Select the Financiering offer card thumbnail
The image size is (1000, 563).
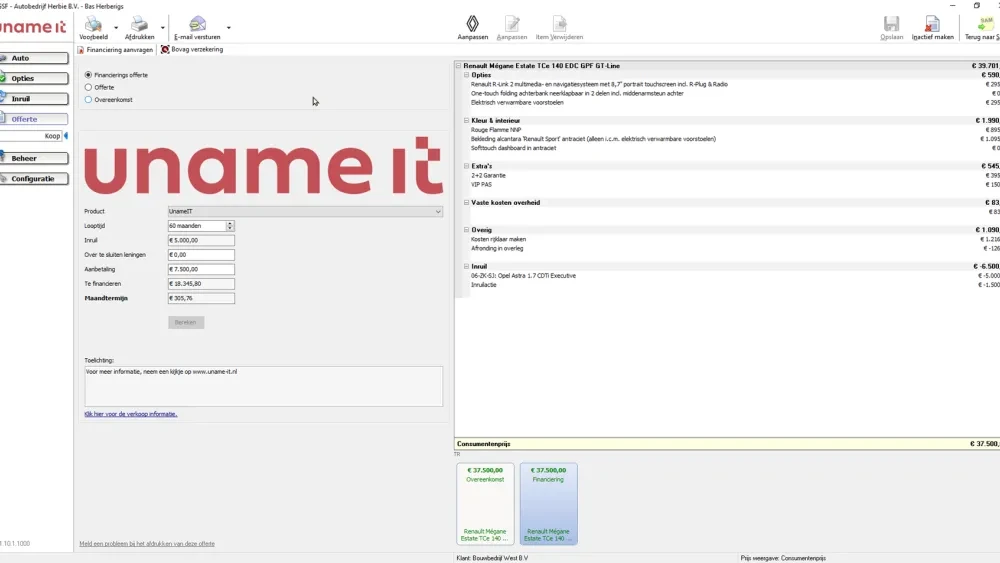(x=548, y=504)
